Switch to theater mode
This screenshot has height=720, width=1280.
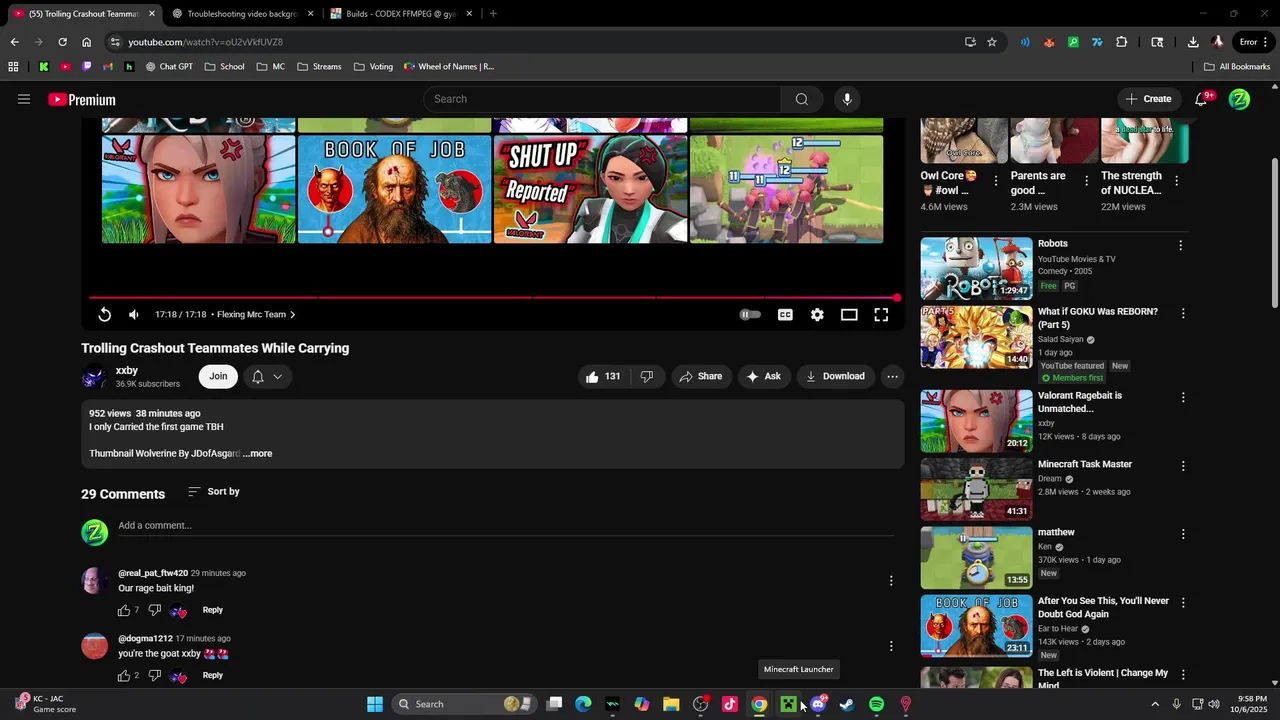[849, 314]
